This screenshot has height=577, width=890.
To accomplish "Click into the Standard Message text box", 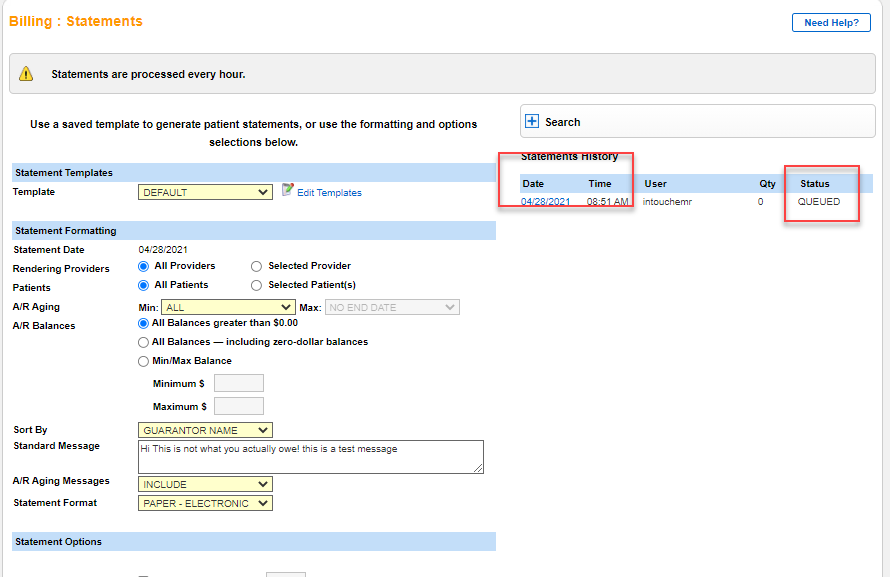I will (x=310, y=456).
